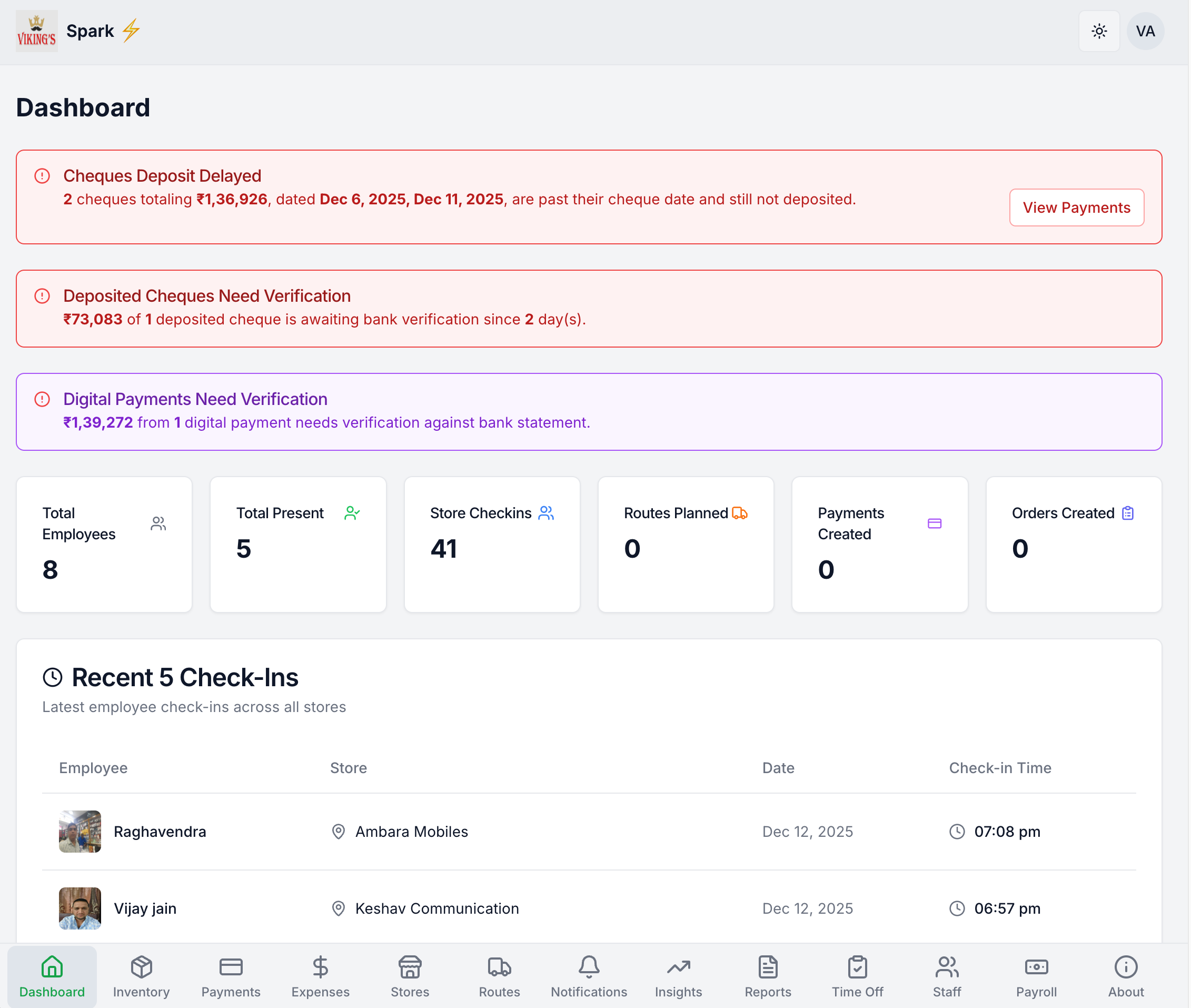
Task: Open the Staff people icon tab
Action: pos(947,976)
